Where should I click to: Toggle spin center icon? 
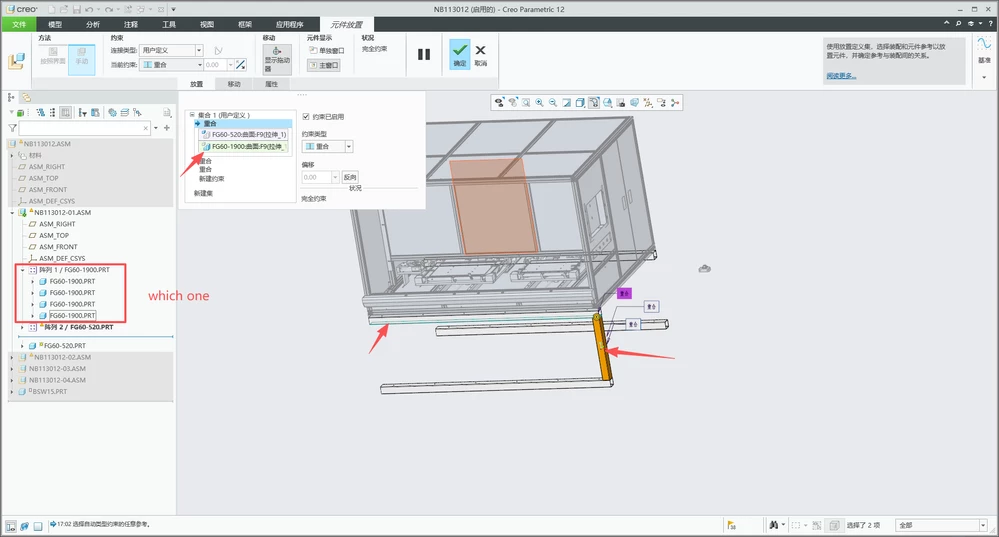point(675,103)
